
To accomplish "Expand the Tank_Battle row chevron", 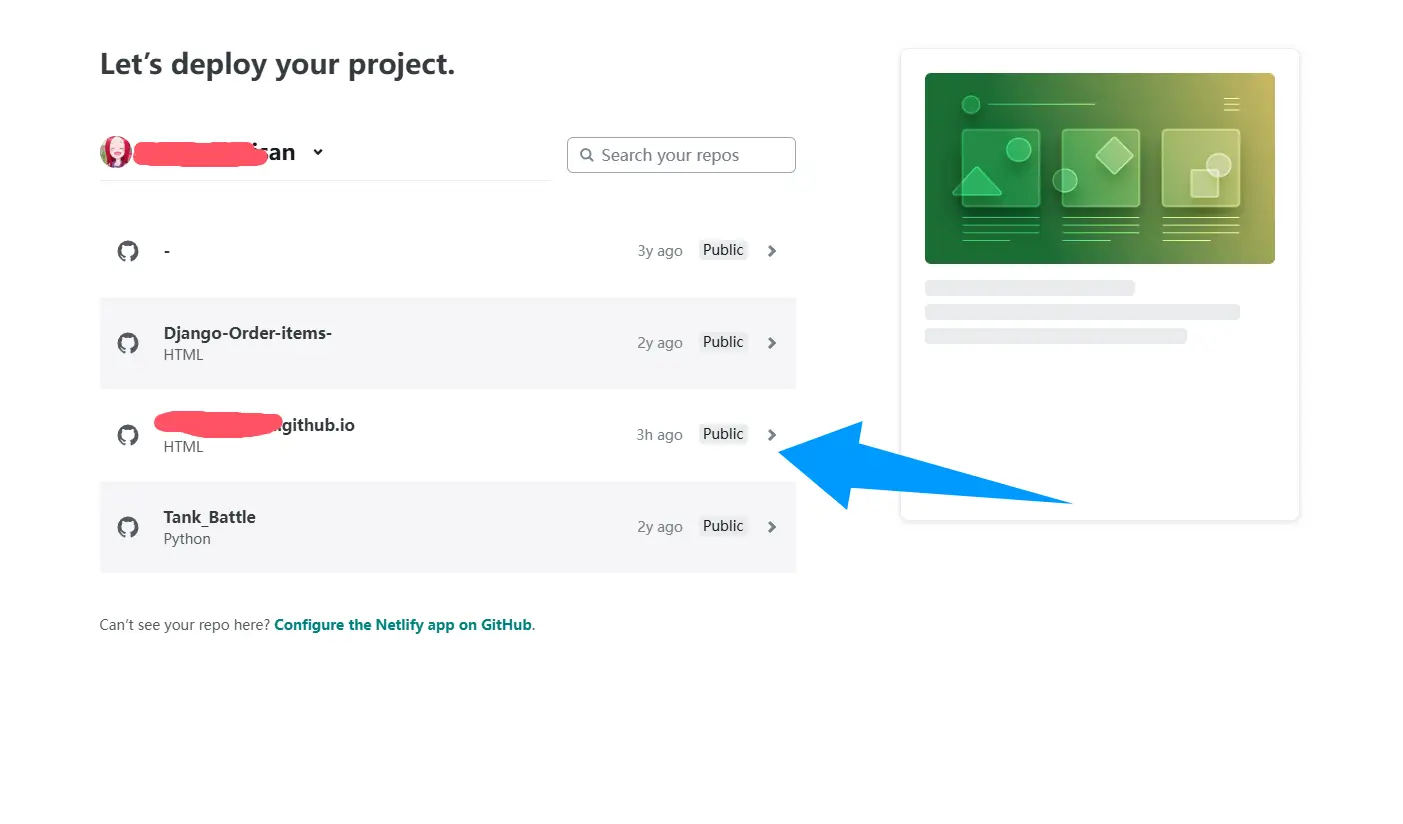I will 771,527.
